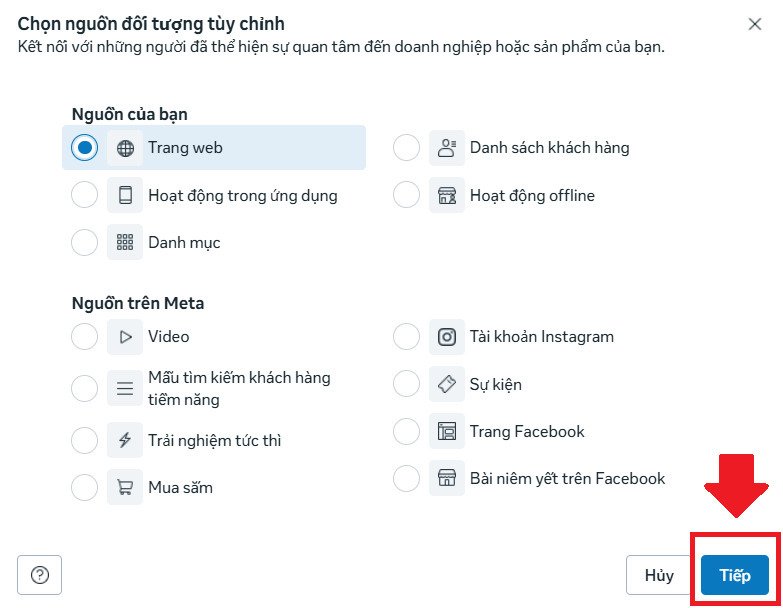
Task: Select the Video source radio button
Action: pyautogui.click(x=85, y=337)
